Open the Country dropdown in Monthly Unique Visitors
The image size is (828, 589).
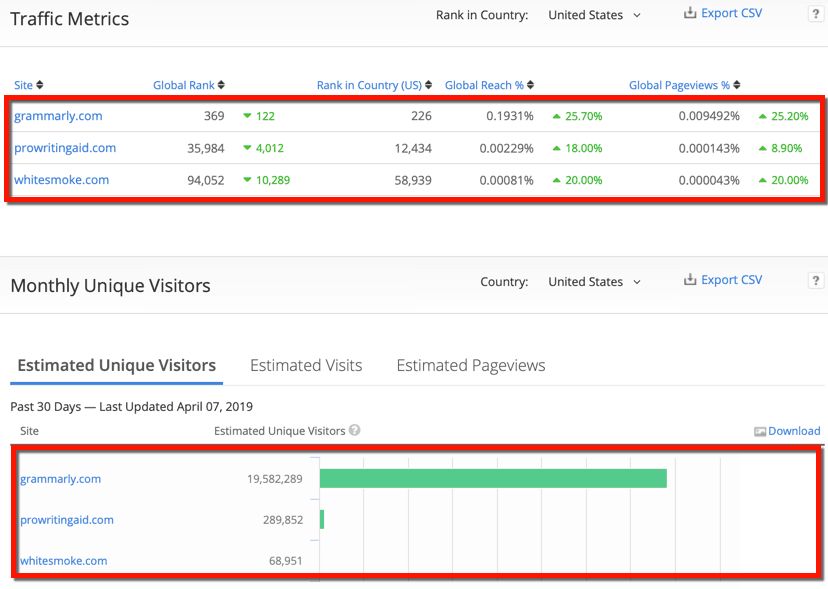point(594,282)
